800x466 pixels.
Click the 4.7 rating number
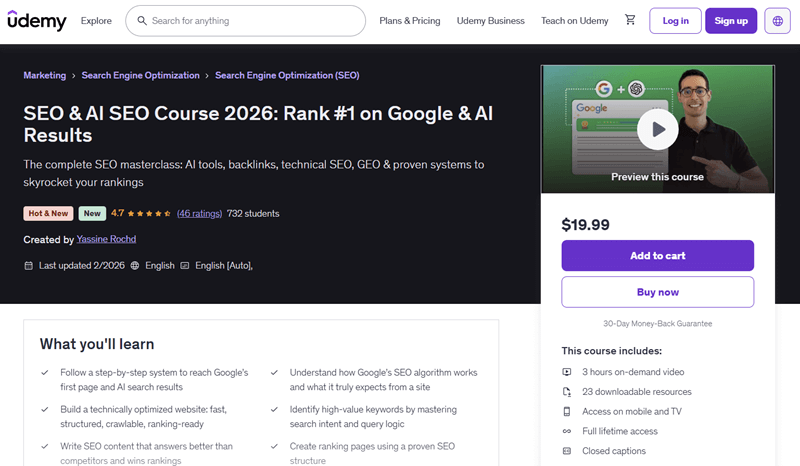(x=117, y=213)
